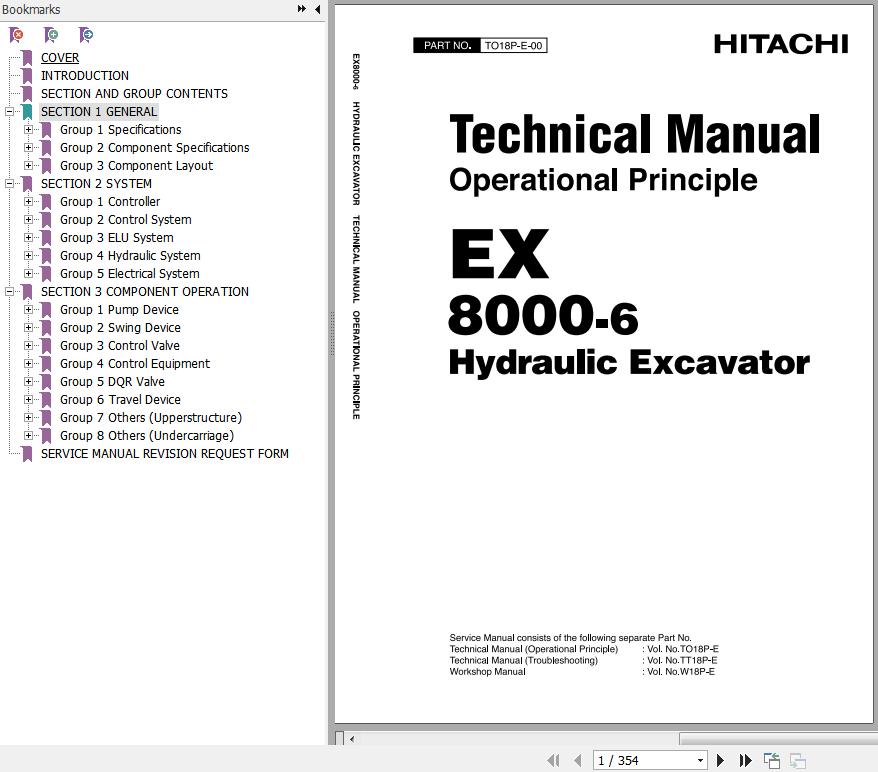The width and height of the screenshot is (878, 772).
Task: Expand Group 4 Hydraulic System
Action: pyautogui.click(x=29, y=256)
